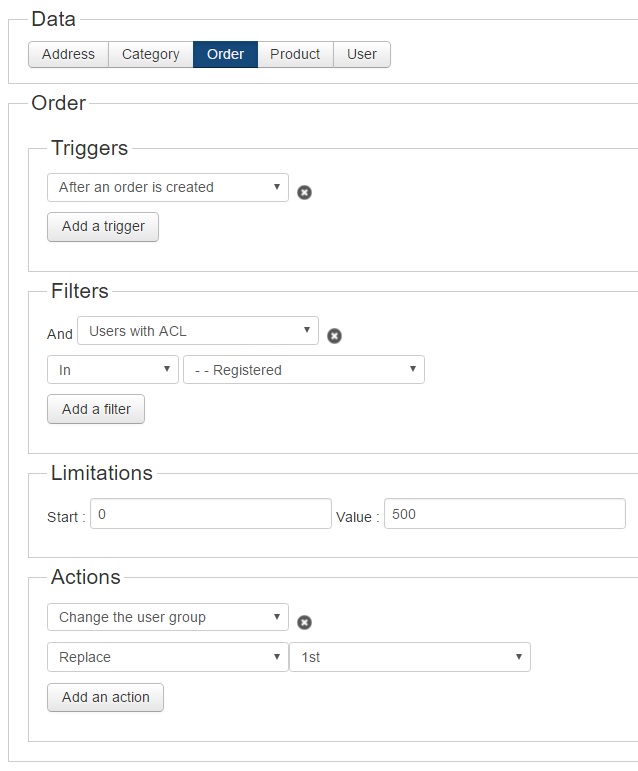Expand the 'Change the user group' dropdown
This screenshot has width=638, height=771.
pyautogui.click(x=168, y=617)
